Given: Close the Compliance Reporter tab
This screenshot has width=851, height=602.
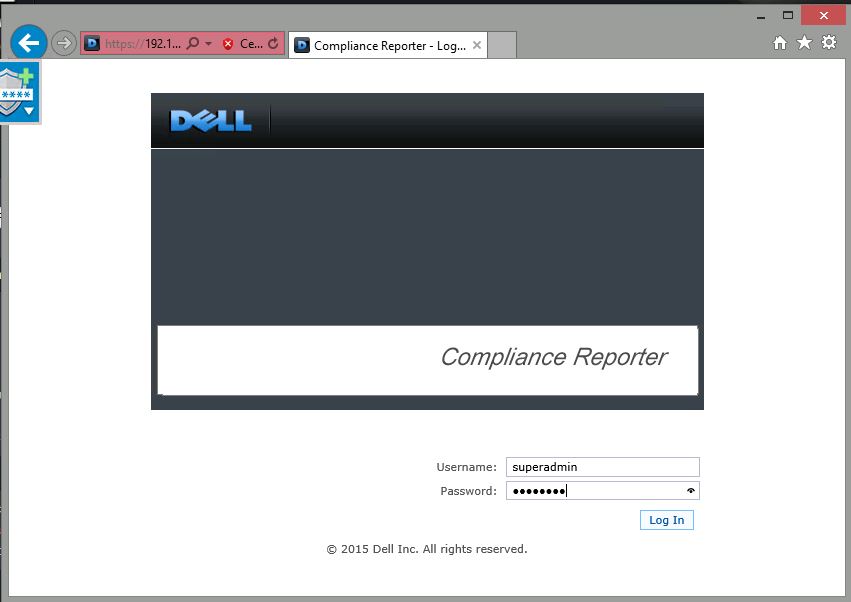Looking at the screenshot, I should [x=477, y=44].
